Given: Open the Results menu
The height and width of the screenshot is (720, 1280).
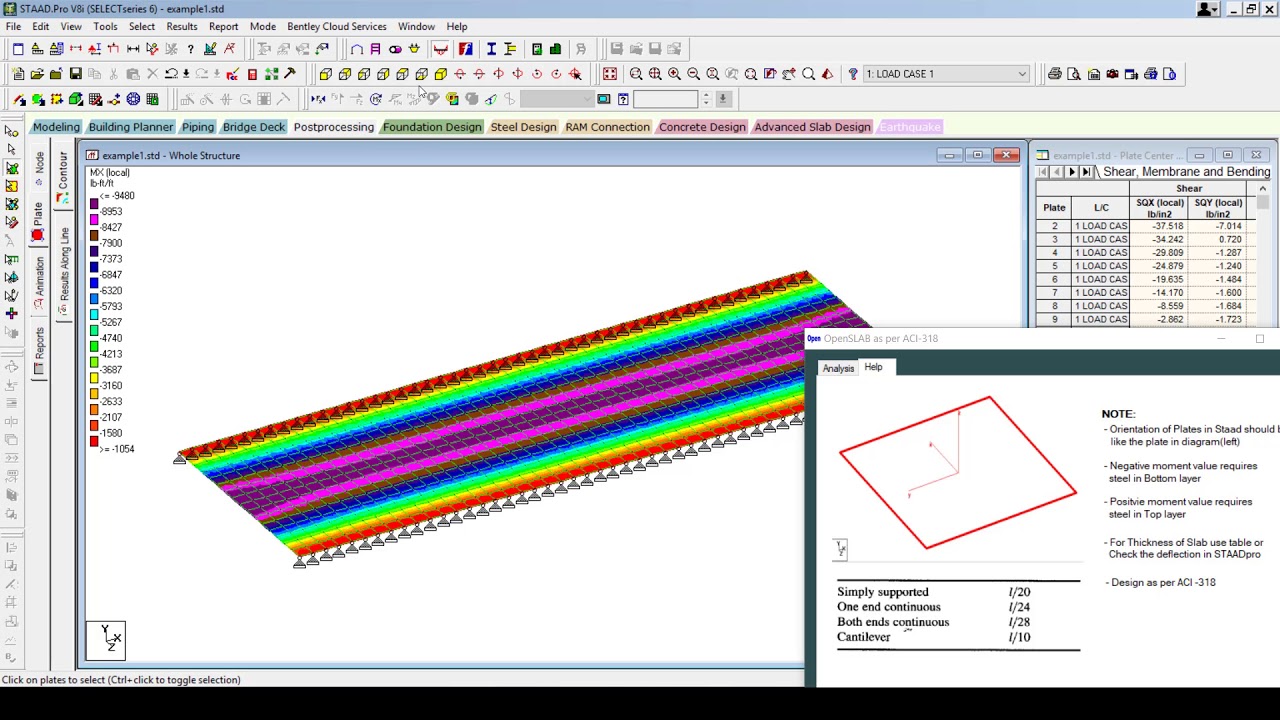Looking at the screenshot, I should pyautogui.click(x=182, y=27).
